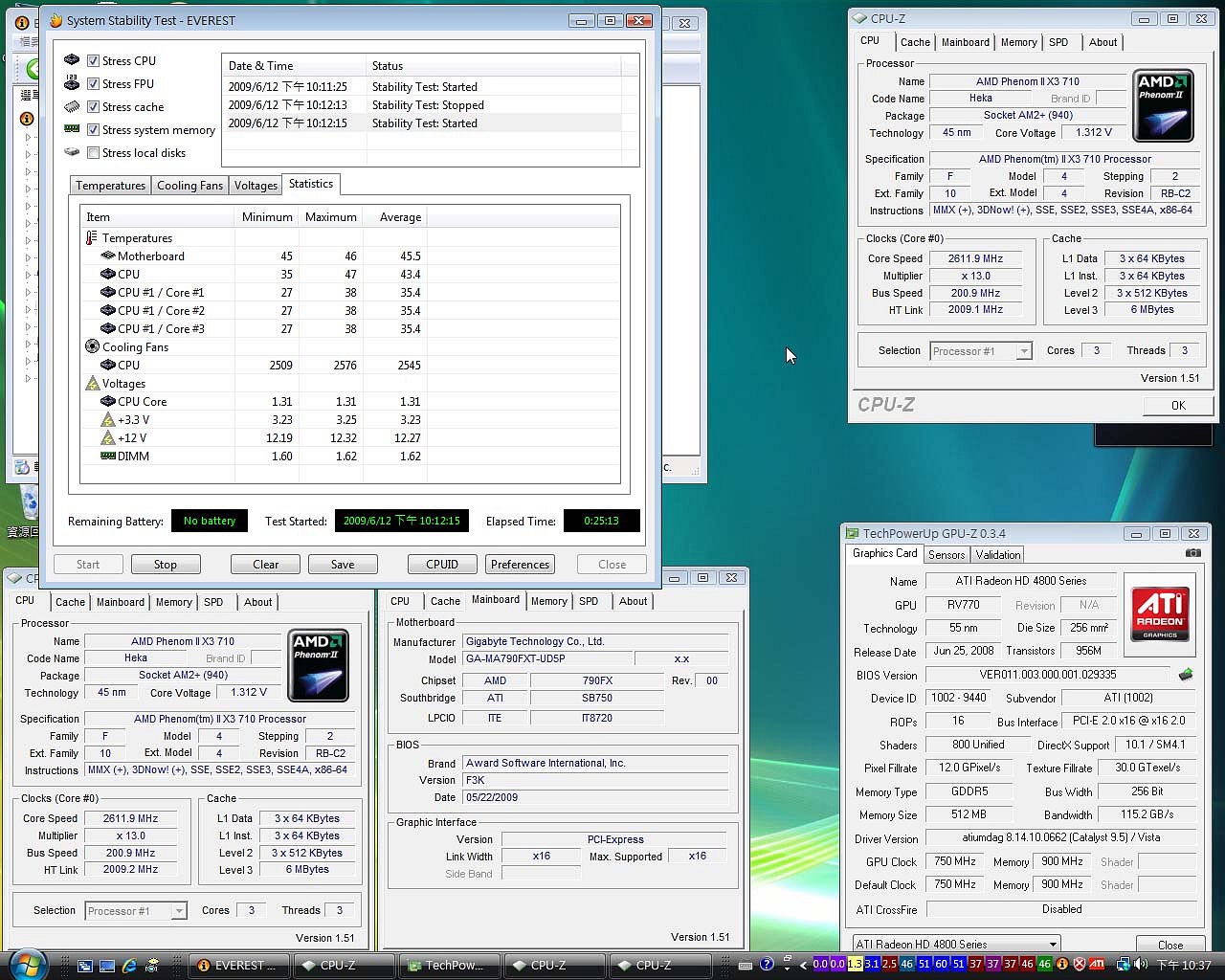Click the GPU-Z BIOS save chip icon
Image resolution: width=1225 pixels, height=980 pixels.
coord(1186,675)
